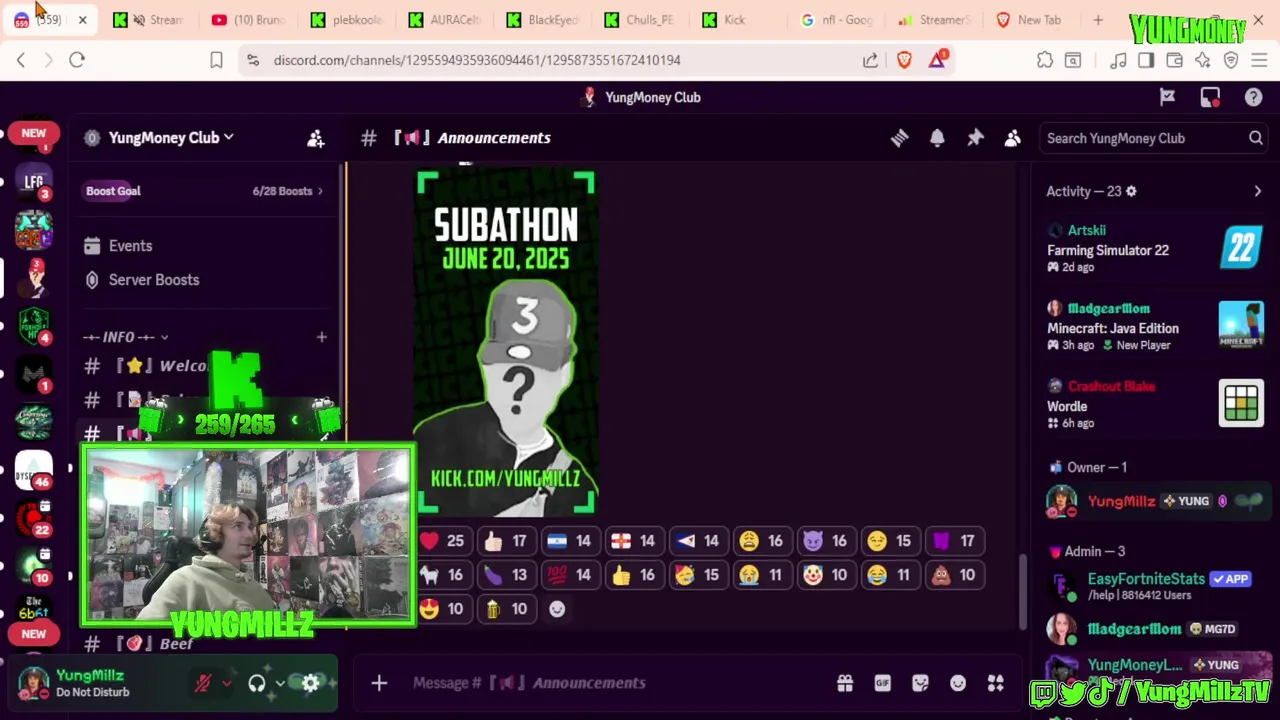The height and width of the screenshot is (720, 1280).
Task: Click the Message Announcements input box
Action: [x=620, y=683]
